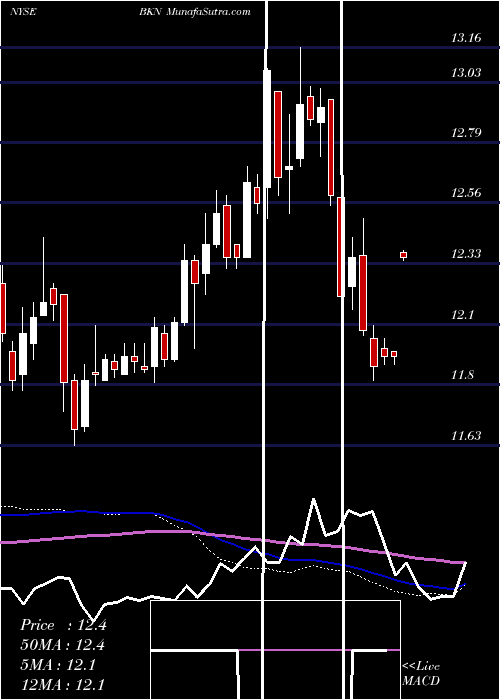The width and height of the screenshot is (500, 700).
Task: Click the <<Live MACD label
Action: tap(421, 674)
